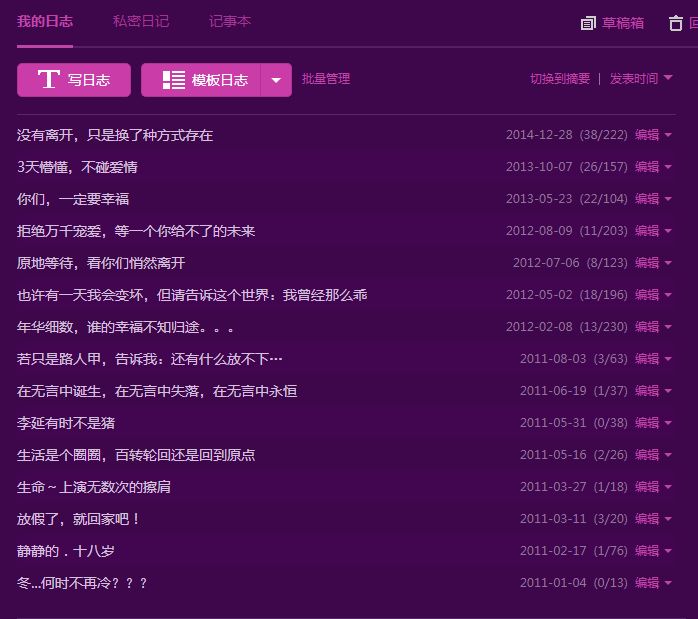
Task: Expand arrow next to 编辑 on 2012-05-02 row
Action: click(x=668, y=295)
